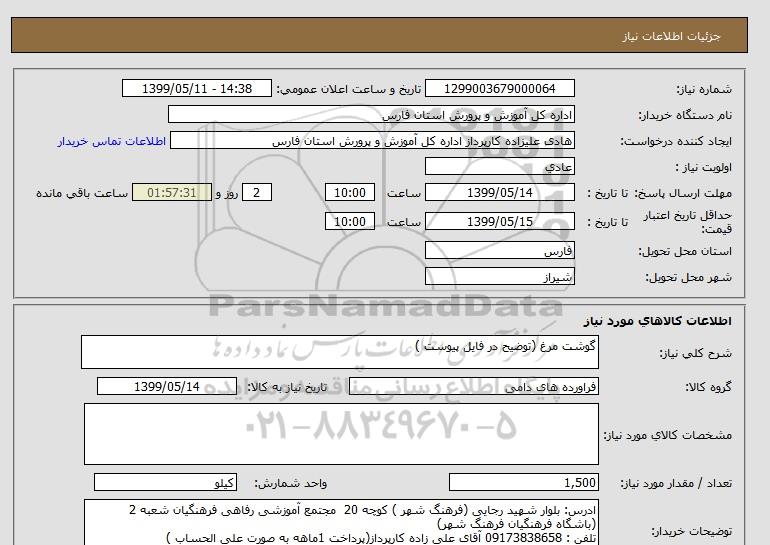Click the مشخصات کالای مورد نیاز label
The height and width of the screenshot is (545, 770).
pyautogui.click(x=668, y=435)
